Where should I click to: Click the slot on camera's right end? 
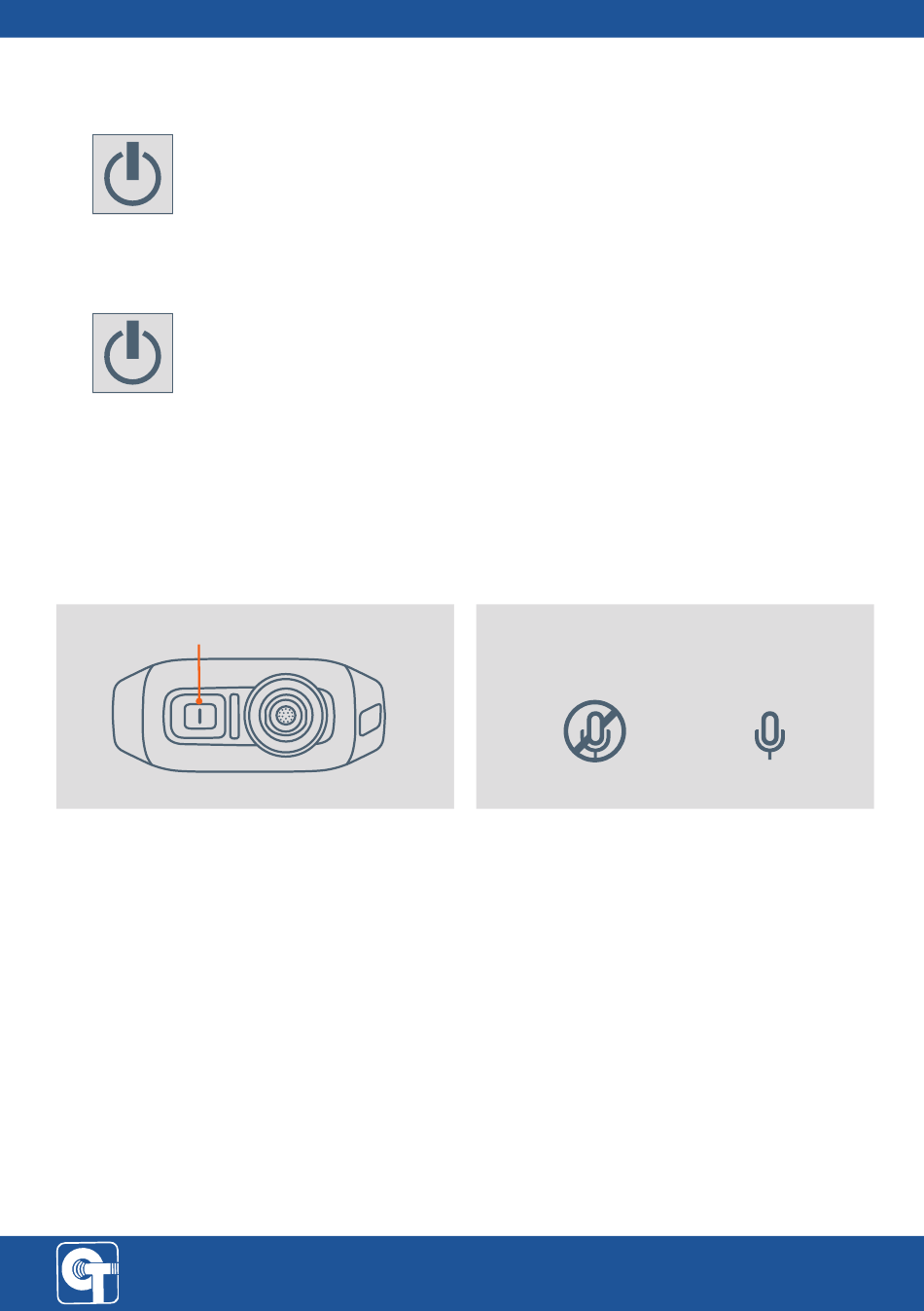click(x=370, y=722)
